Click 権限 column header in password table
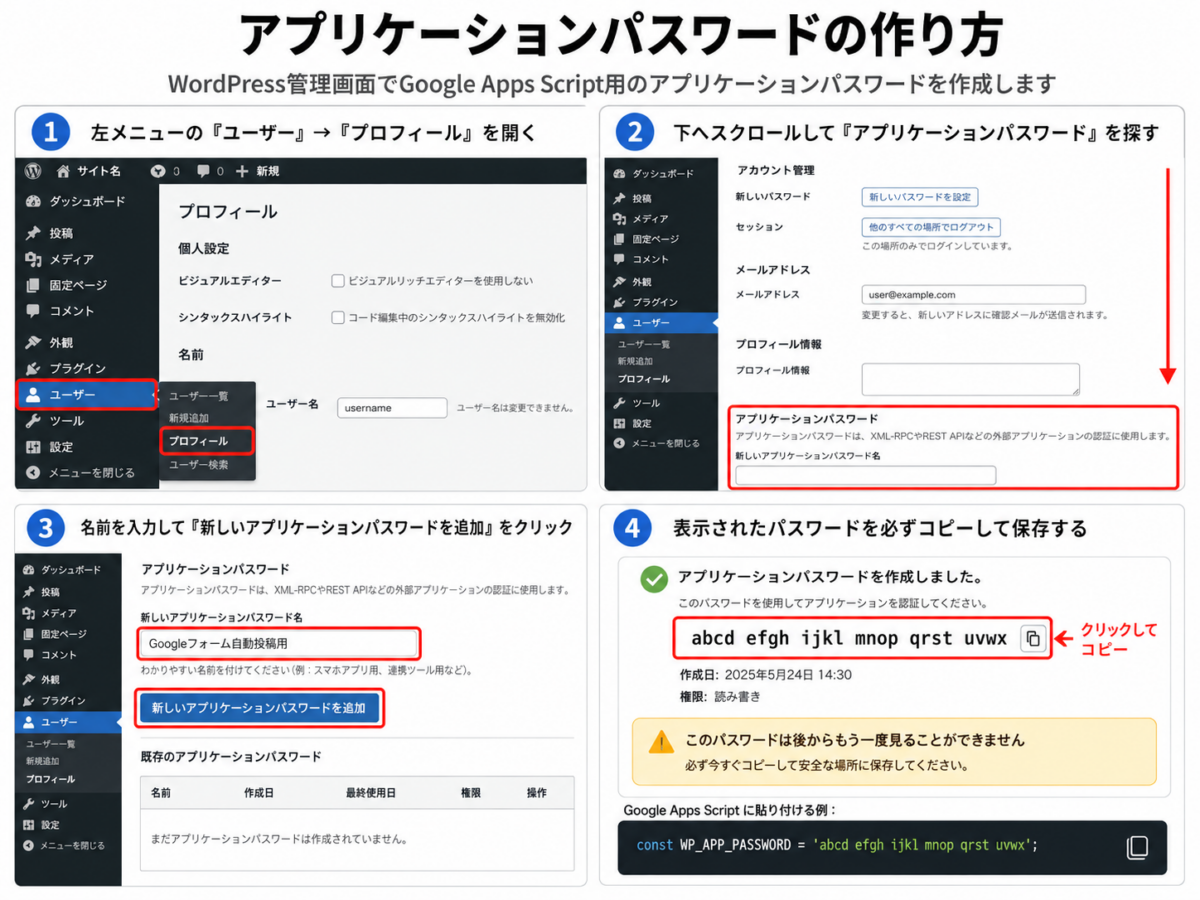Viewport: 1200px width, 900px height. pos(471,792)
